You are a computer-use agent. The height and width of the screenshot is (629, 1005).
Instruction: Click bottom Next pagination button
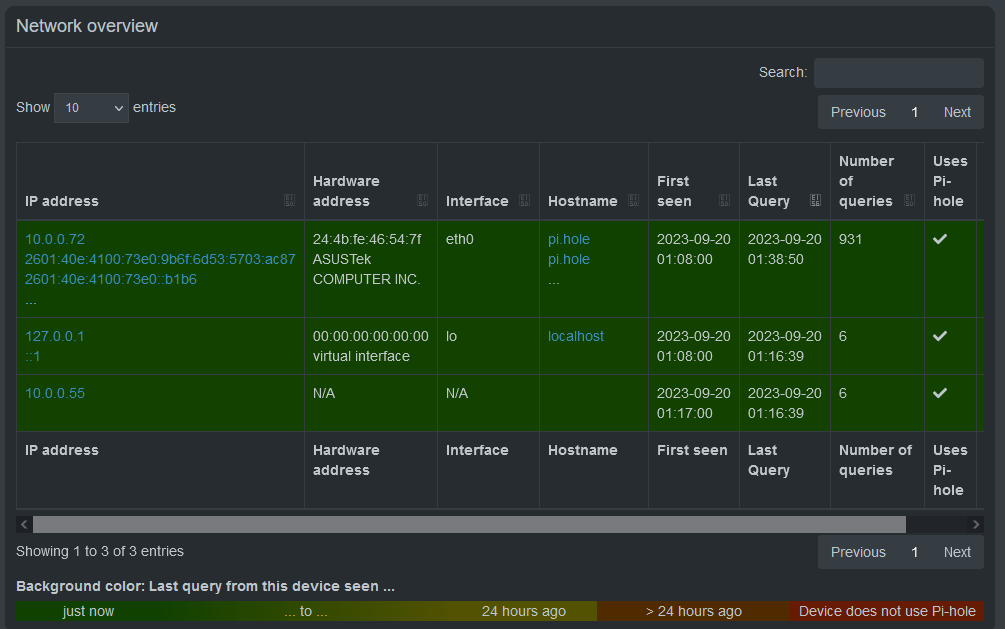coord(957,552)
